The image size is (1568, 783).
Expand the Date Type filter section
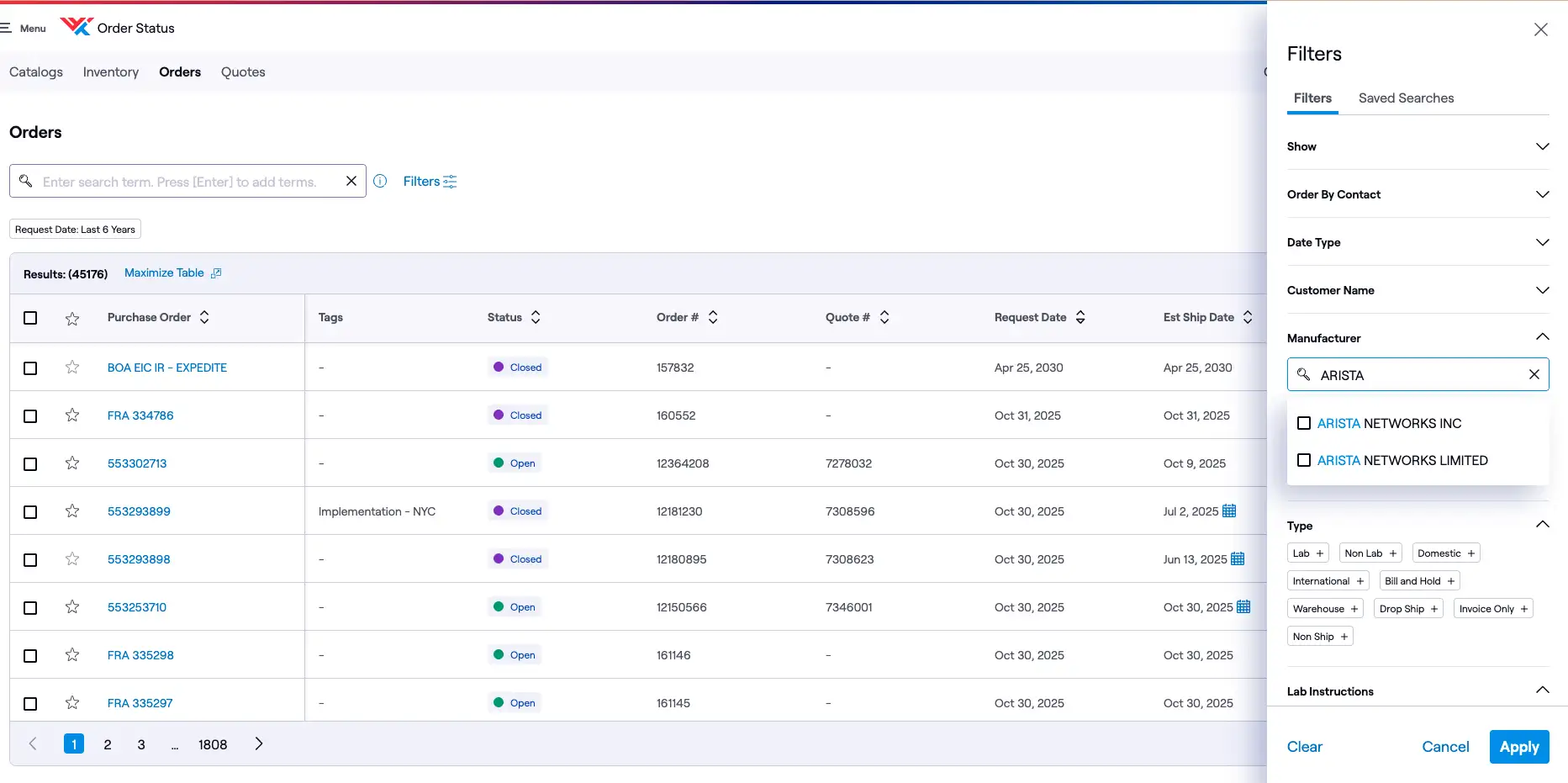click(x=1542, y=242)
